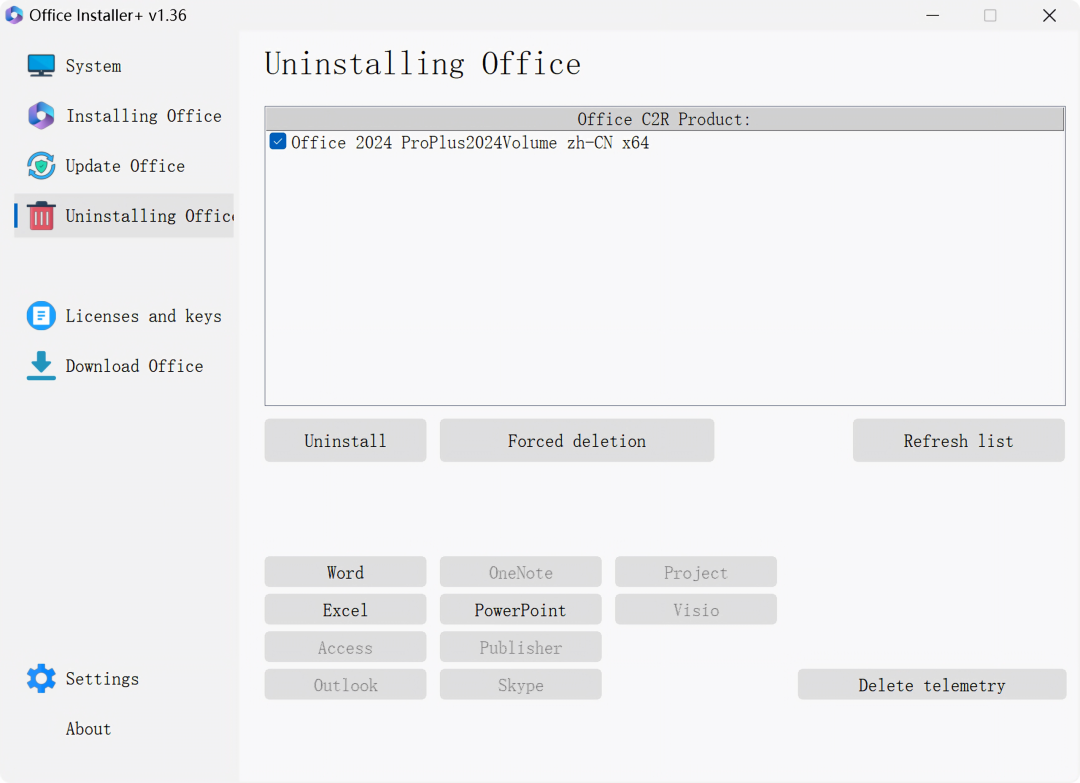Click the Office C2R Product header
The height and width of the screenshot is (783, 1080).
(x=665, y=119)
